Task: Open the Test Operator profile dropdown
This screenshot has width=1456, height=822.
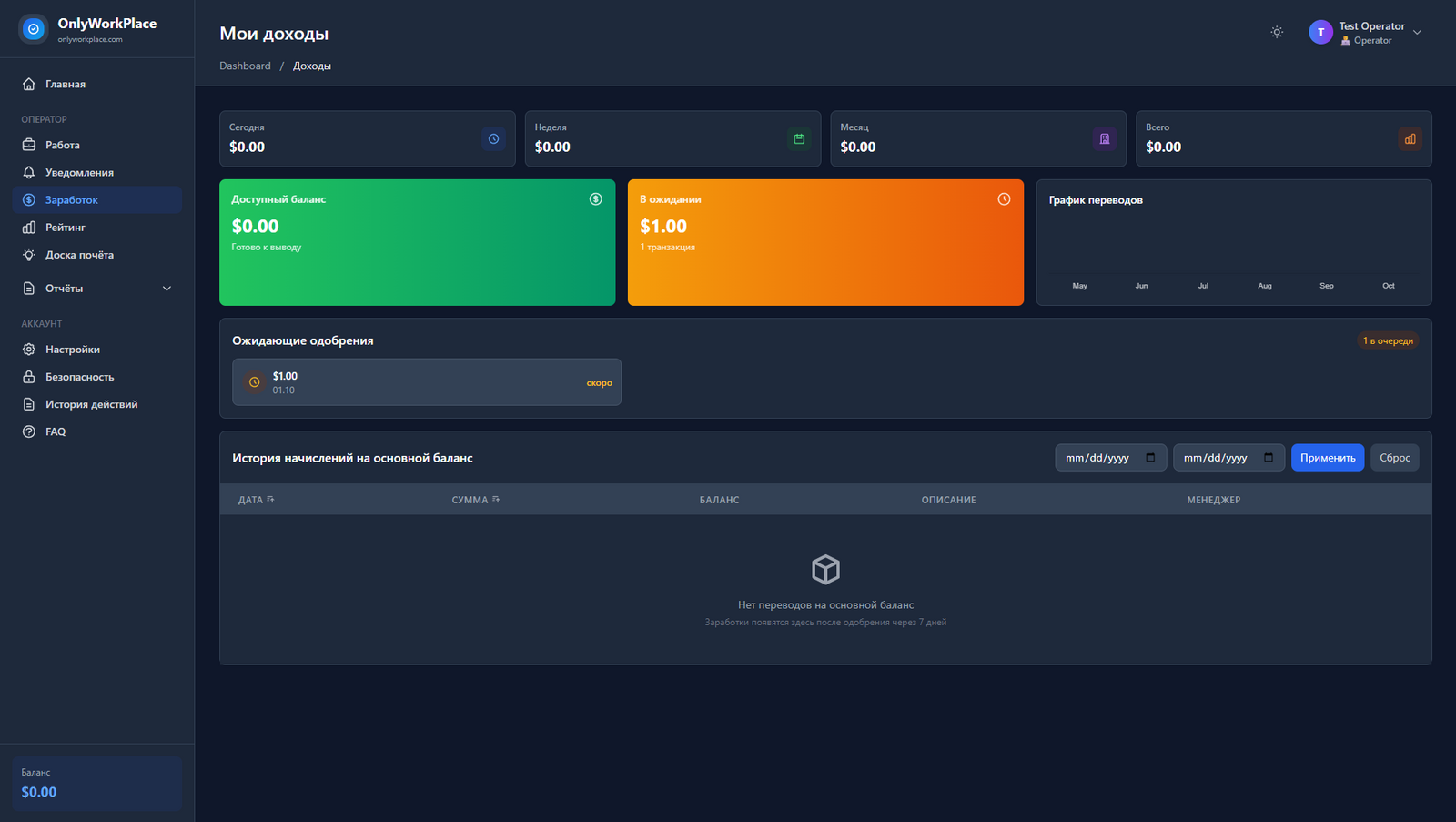Action: click(1365, 33)
